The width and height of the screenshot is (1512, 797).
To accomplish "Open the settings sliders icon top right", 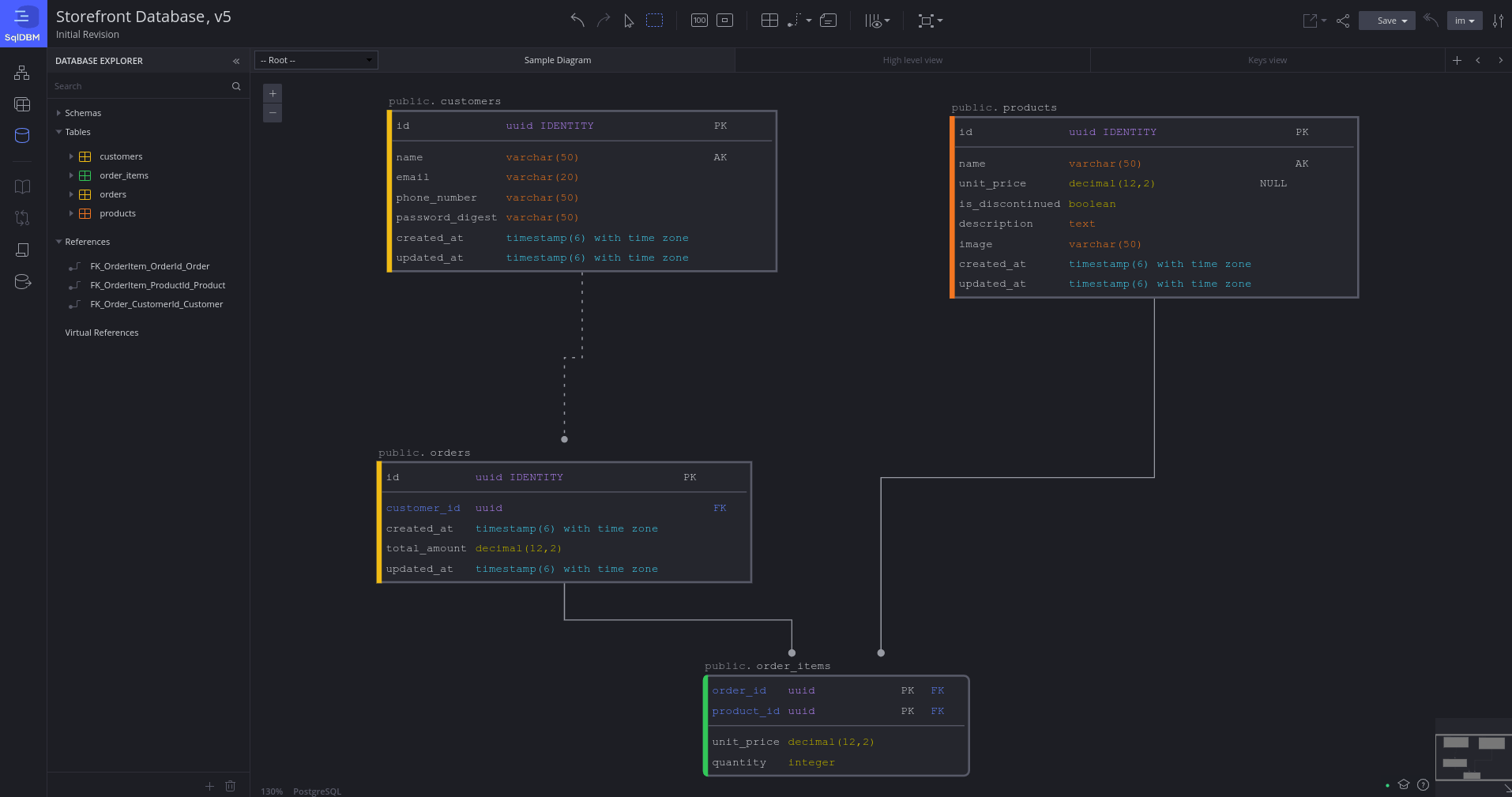I will click(1499, 21).
